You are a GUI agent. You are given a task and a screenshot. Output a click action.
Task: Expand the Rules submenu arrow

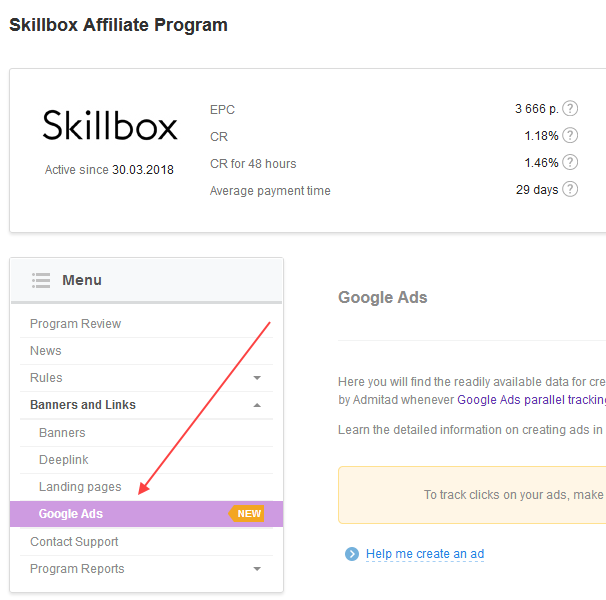(257, 378)
